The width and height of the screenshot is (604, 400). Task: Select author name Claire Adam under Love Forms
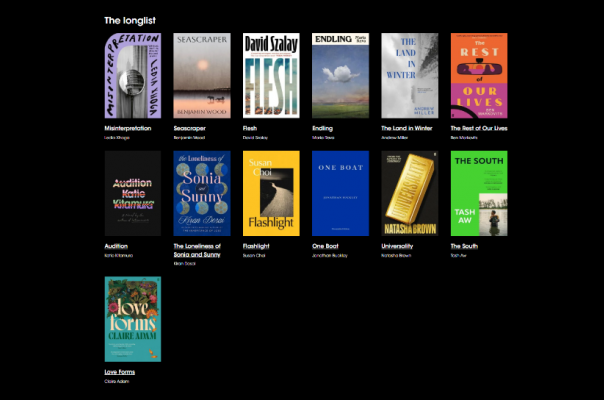[x=117, y=382]
